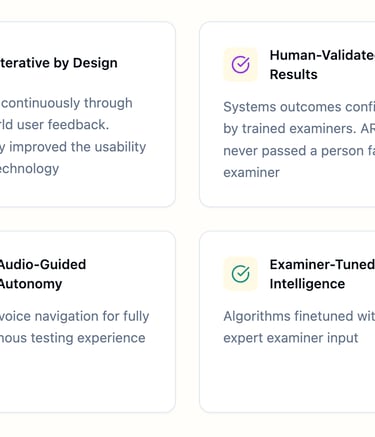Click the 'continuously through' description line
The width and height of the screenshot is (375, 437).
click(66, 103)
